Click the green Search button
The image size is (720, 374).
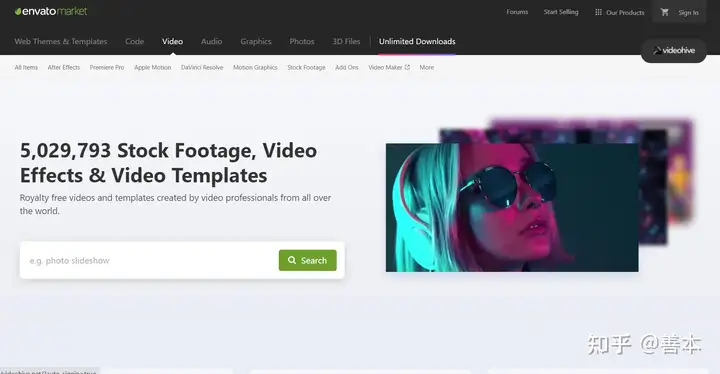click(x=308, y=261)
